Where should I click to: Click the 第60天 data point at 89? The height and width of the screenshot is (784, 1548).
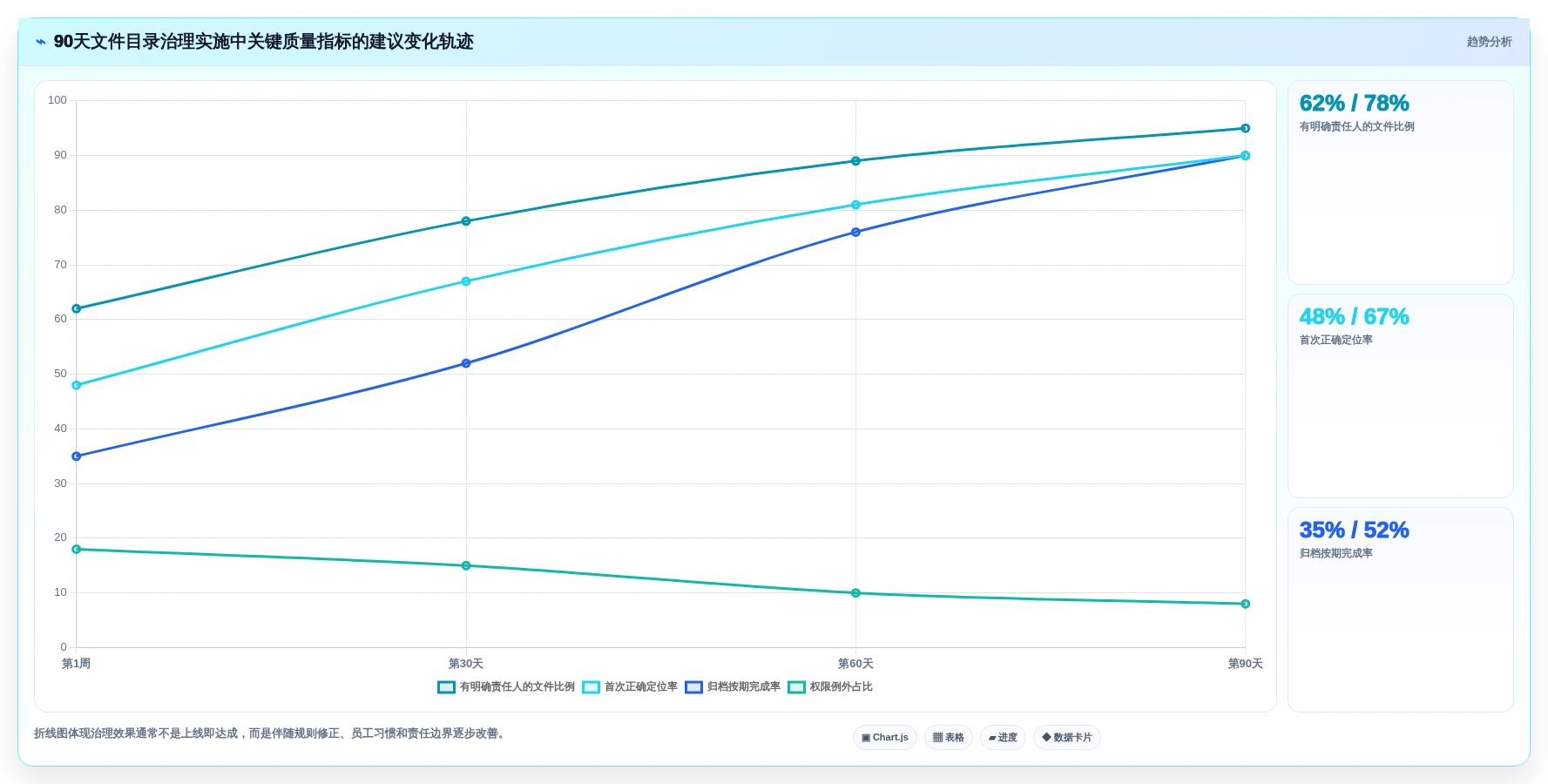855,161
